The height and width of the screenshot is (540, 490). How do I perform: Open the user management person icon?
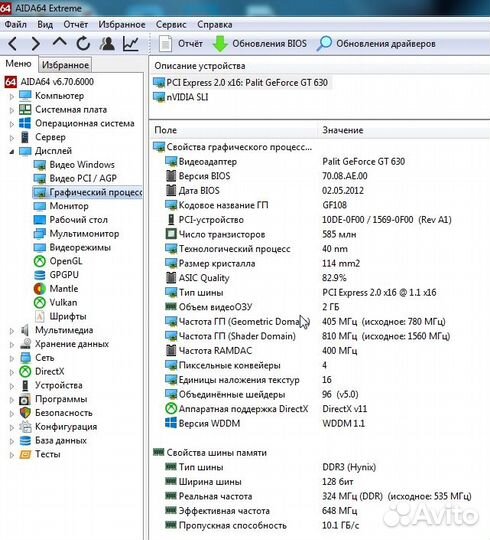[107, 44]
